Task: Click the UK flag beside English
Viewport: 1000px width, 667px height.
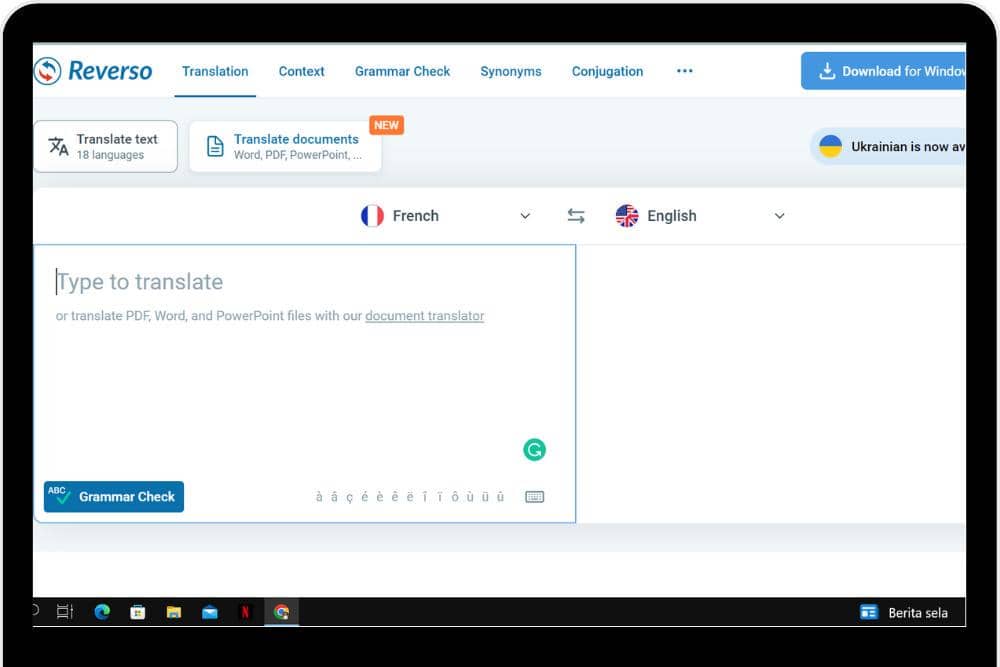Action: pos(627,216)
